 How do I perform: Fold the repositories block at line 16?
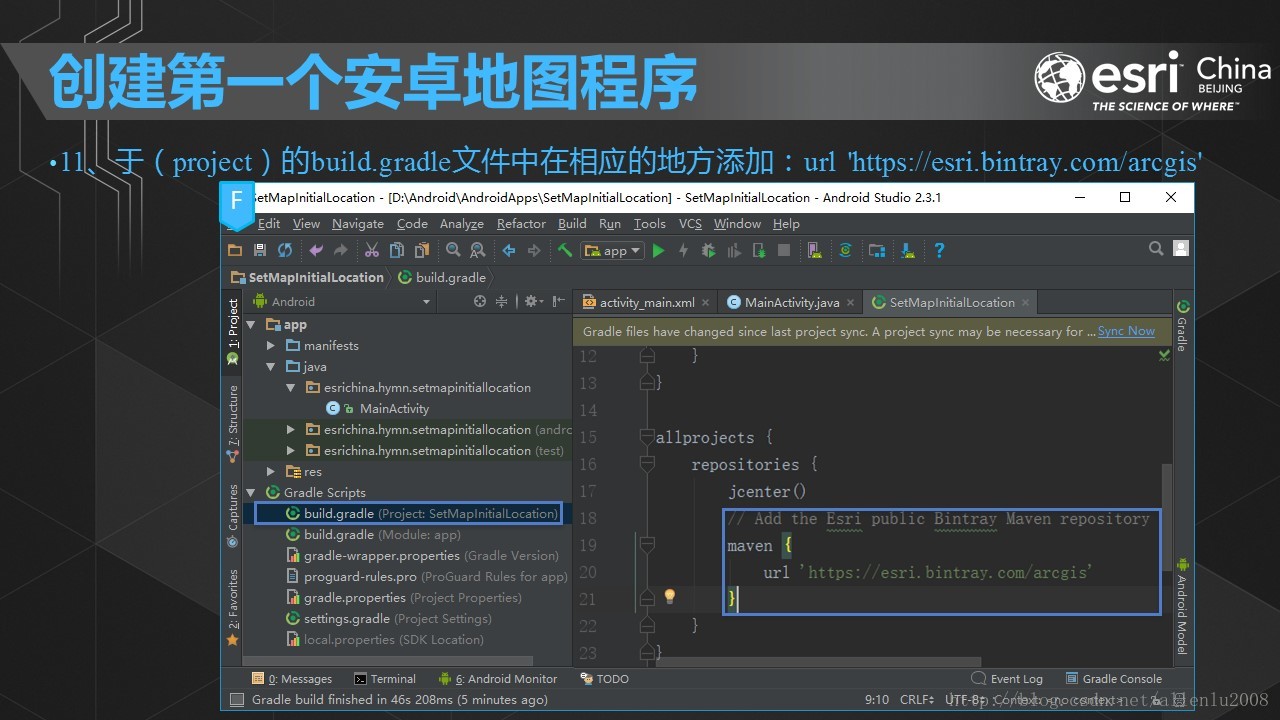(647, 464)
